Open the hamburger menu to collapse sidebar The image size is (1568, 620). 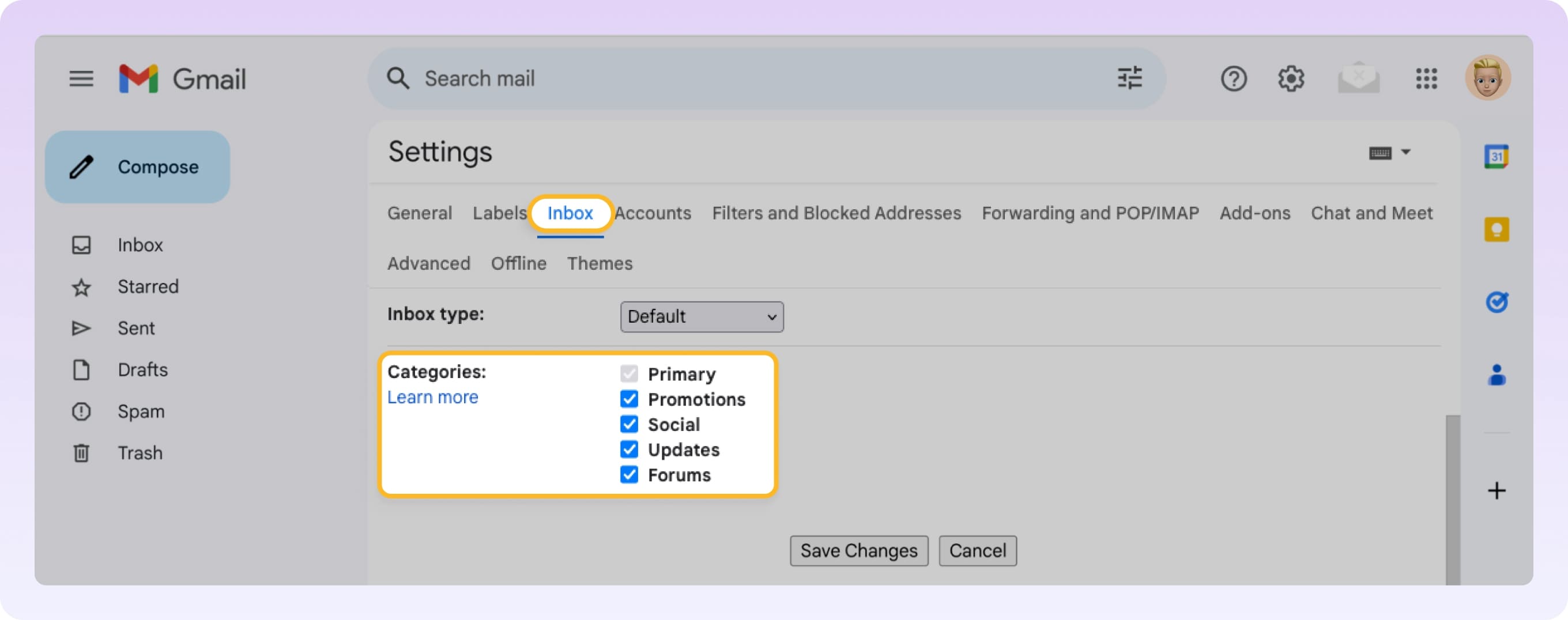point(81,78)
